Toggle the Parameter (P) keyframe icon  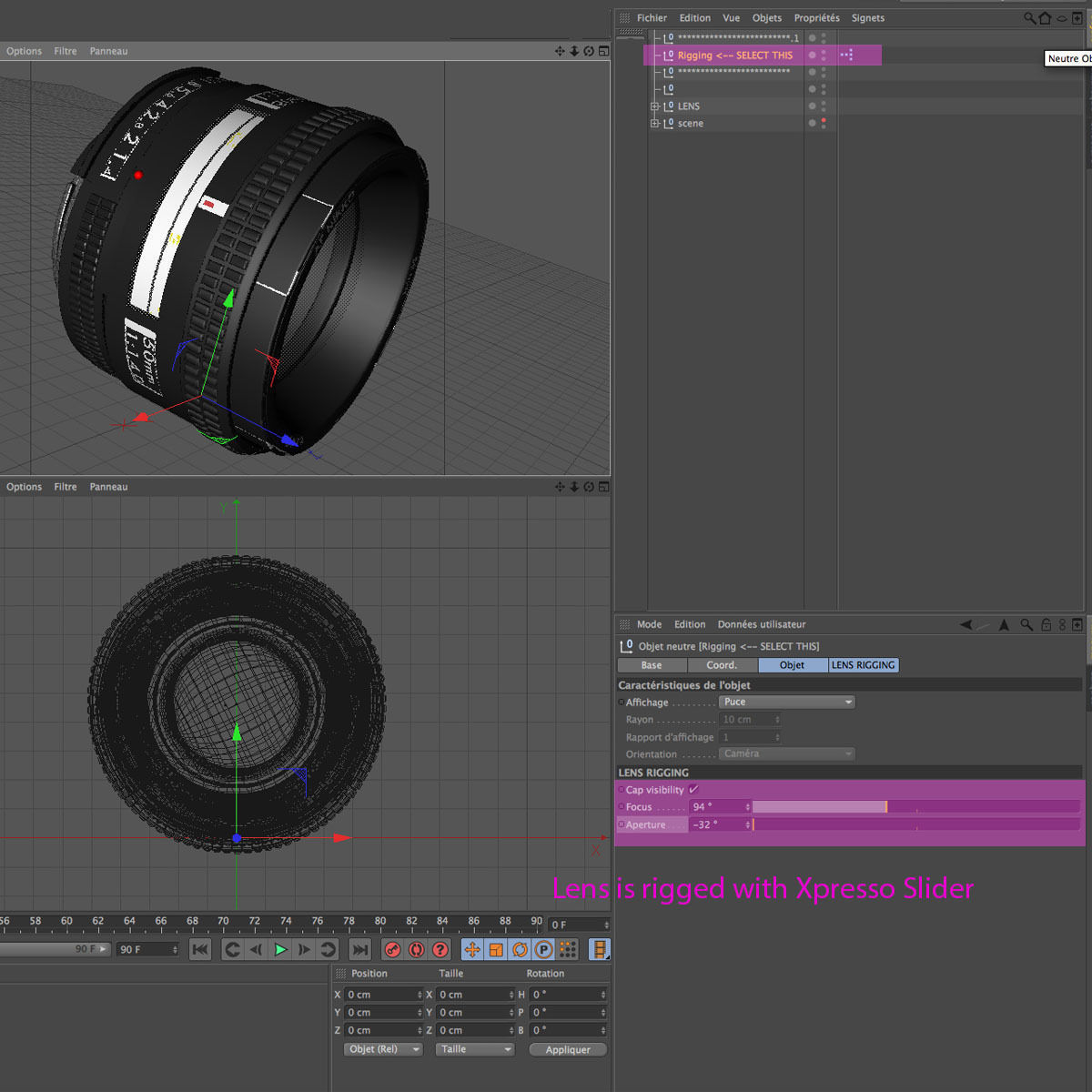tap(543, 950)
